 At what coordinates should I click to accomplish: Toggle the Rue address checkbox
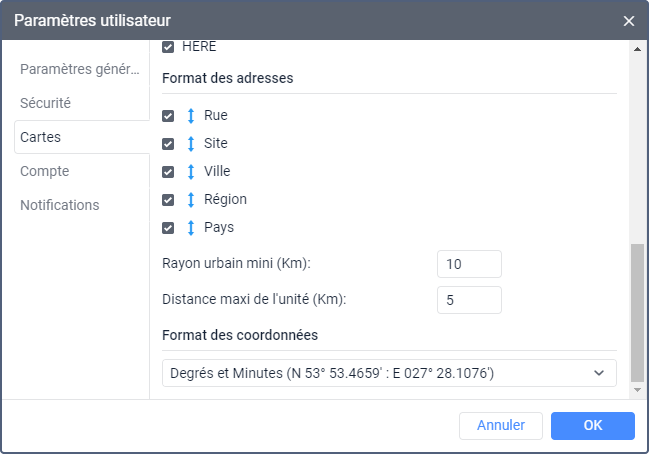(168, 116)
